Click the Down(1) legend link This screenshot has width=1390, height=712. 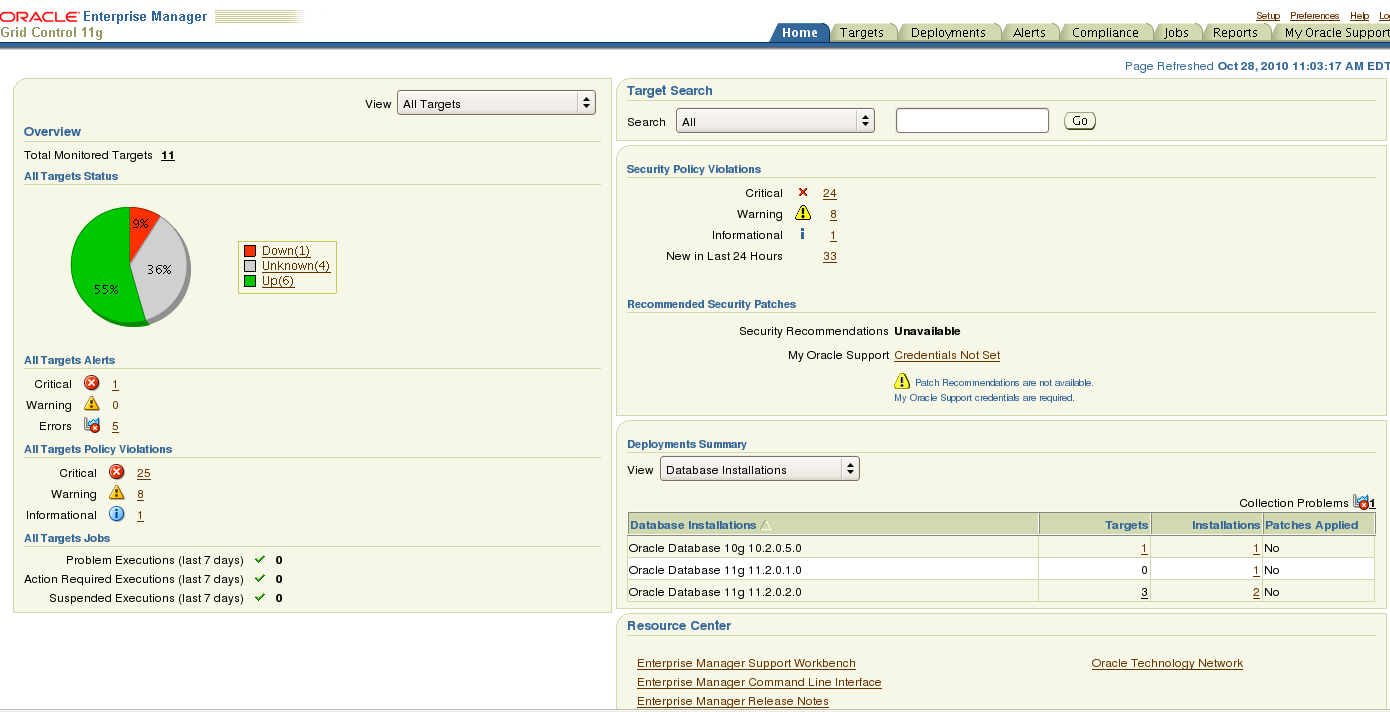286,251
